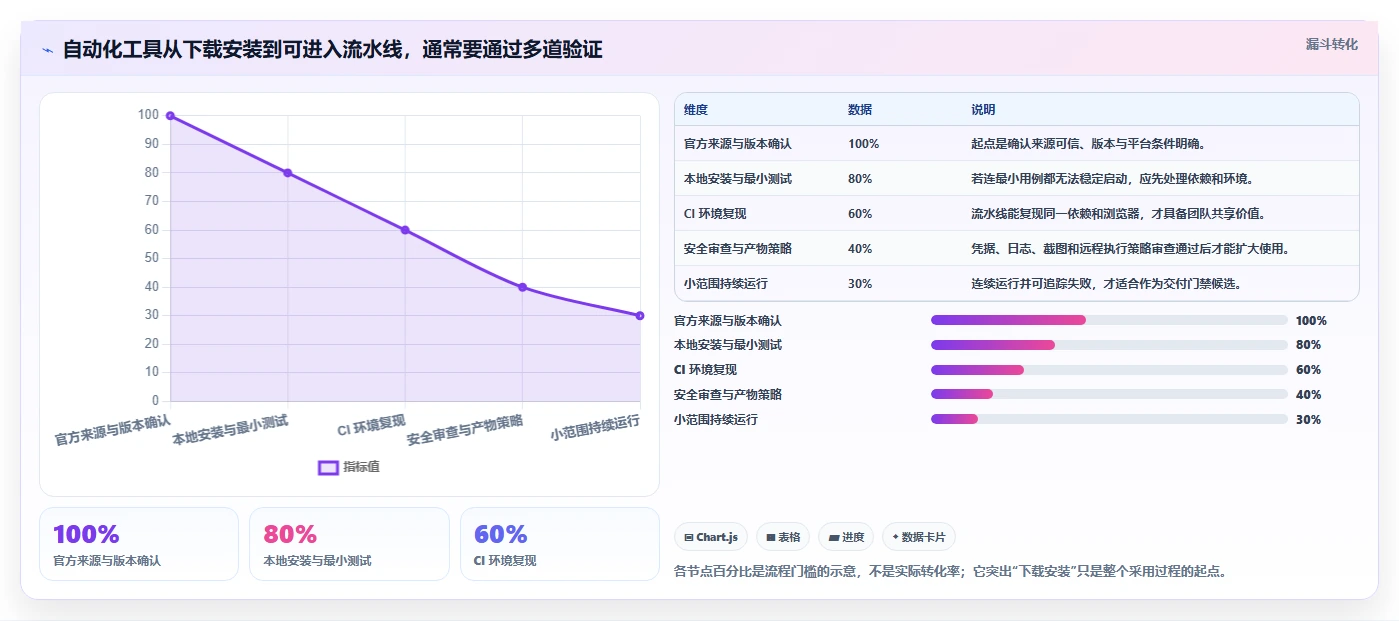Image resolution: width=1399 pixels, height=621 pixels.
Task: Click the description starting 凭据、日志、截图
Action: pyautogui.click(x=1130, y=249)
